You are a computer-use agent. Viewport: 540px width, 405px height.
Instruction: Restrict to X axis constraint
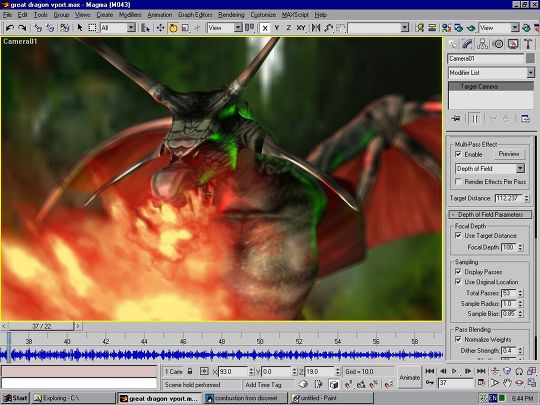[x=265, y=28]
